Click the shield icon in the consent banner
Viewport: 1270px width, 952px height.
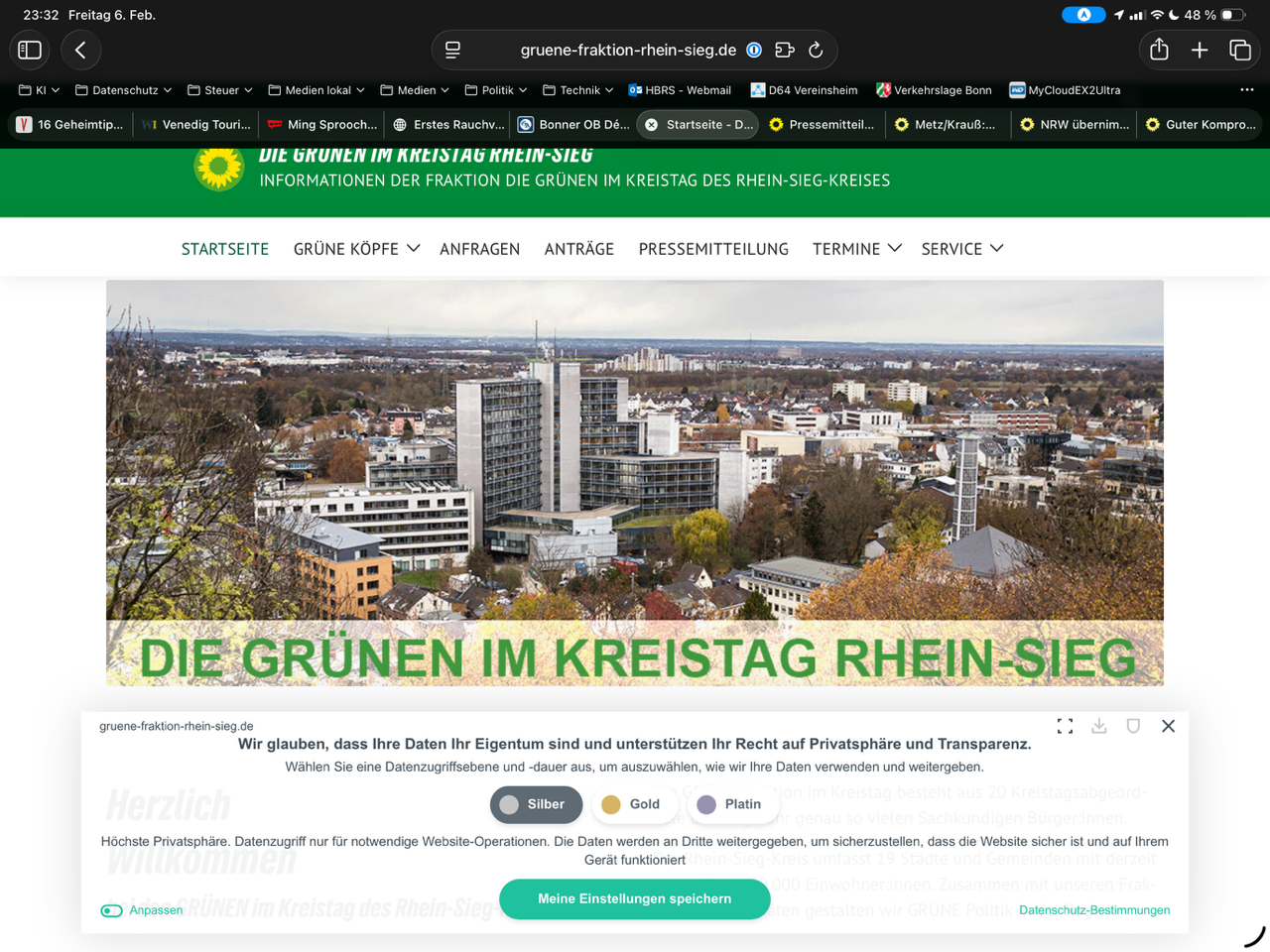point(1133,726)
